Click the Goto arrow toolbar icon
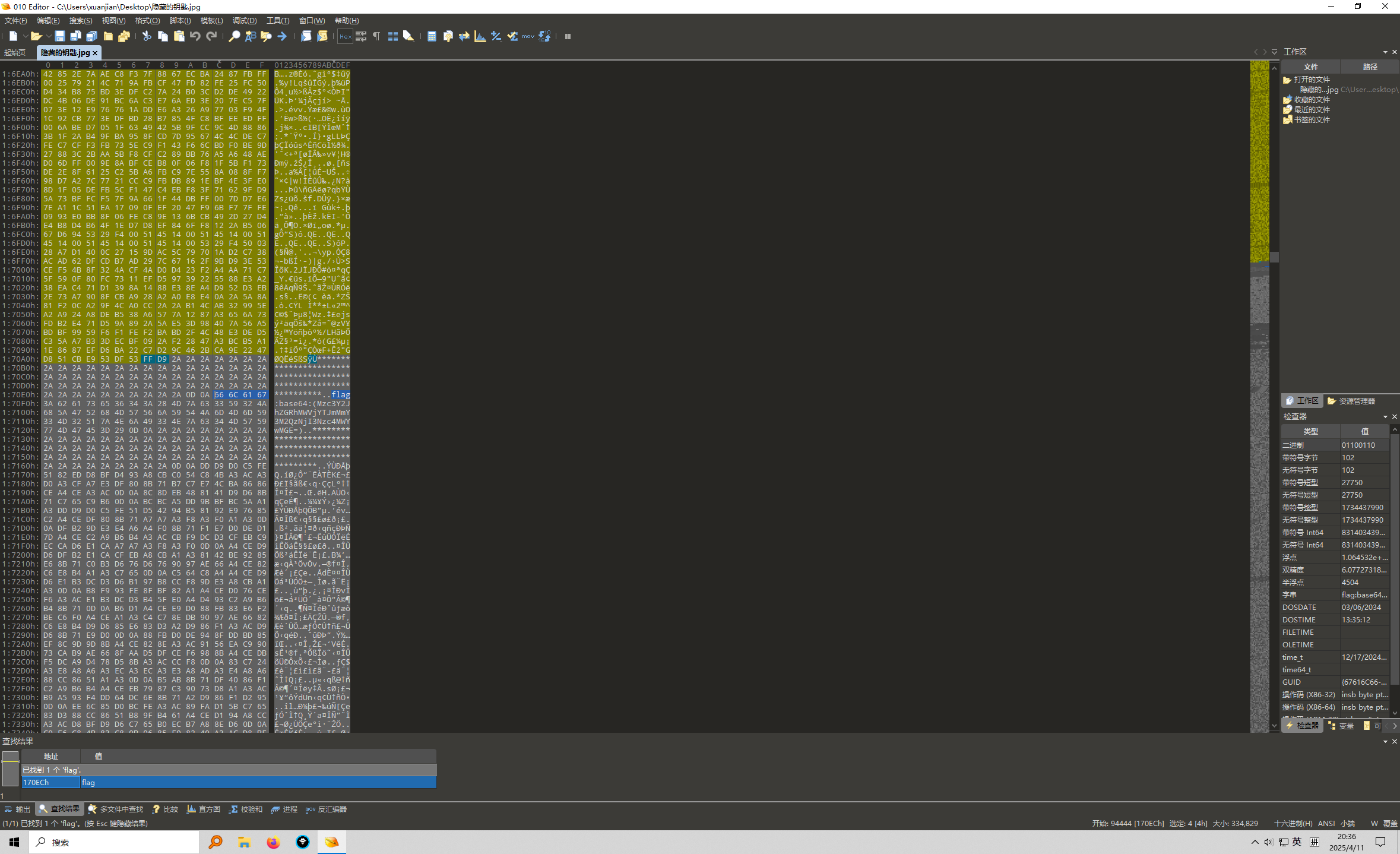The width and height of the screenshot is (1400, 854). [282, 36]
